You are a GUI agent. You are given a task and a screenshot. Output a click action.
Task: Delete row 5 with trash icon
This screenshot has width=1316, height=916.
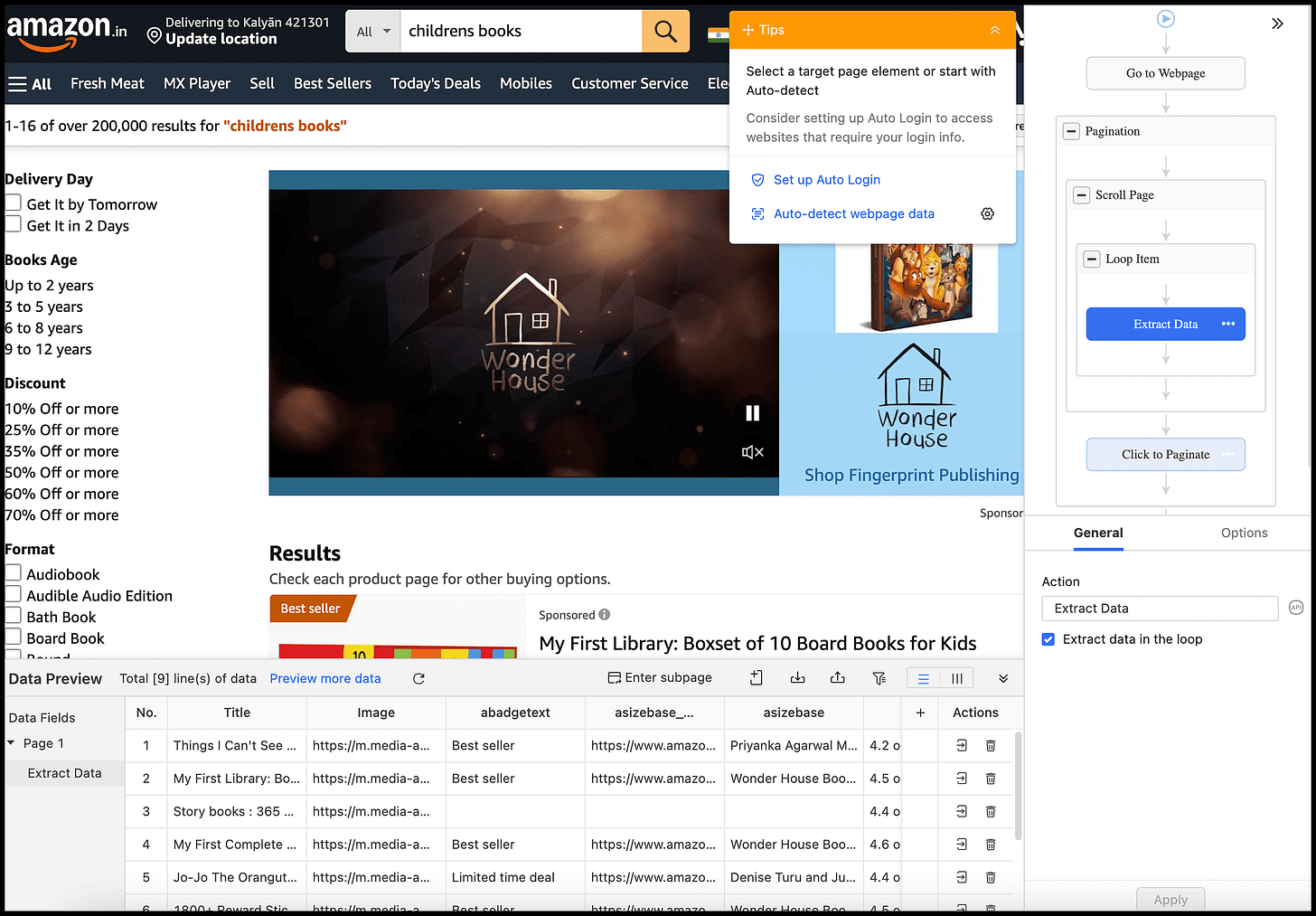click(x=991, y=878)
